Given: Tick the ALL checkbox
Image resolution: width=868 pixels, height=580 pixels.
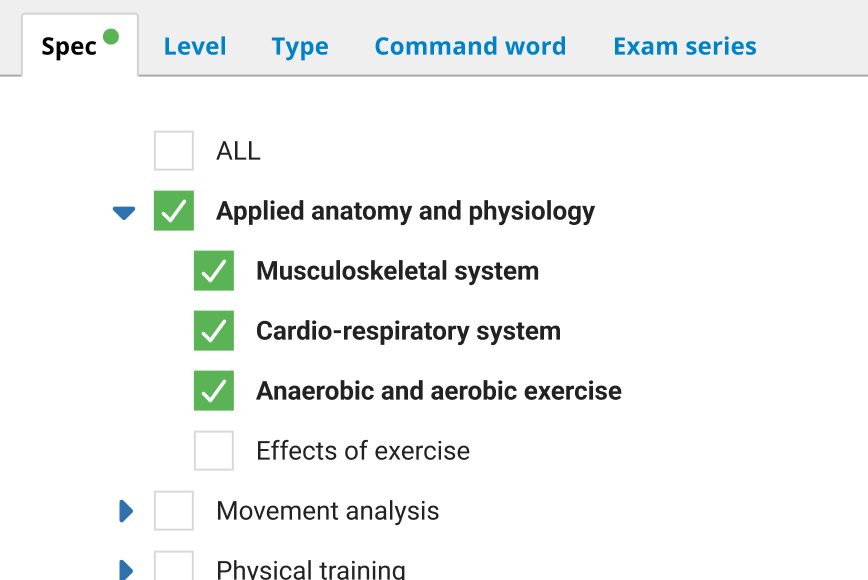Looking at the screenshot, I should pos(174,151).
